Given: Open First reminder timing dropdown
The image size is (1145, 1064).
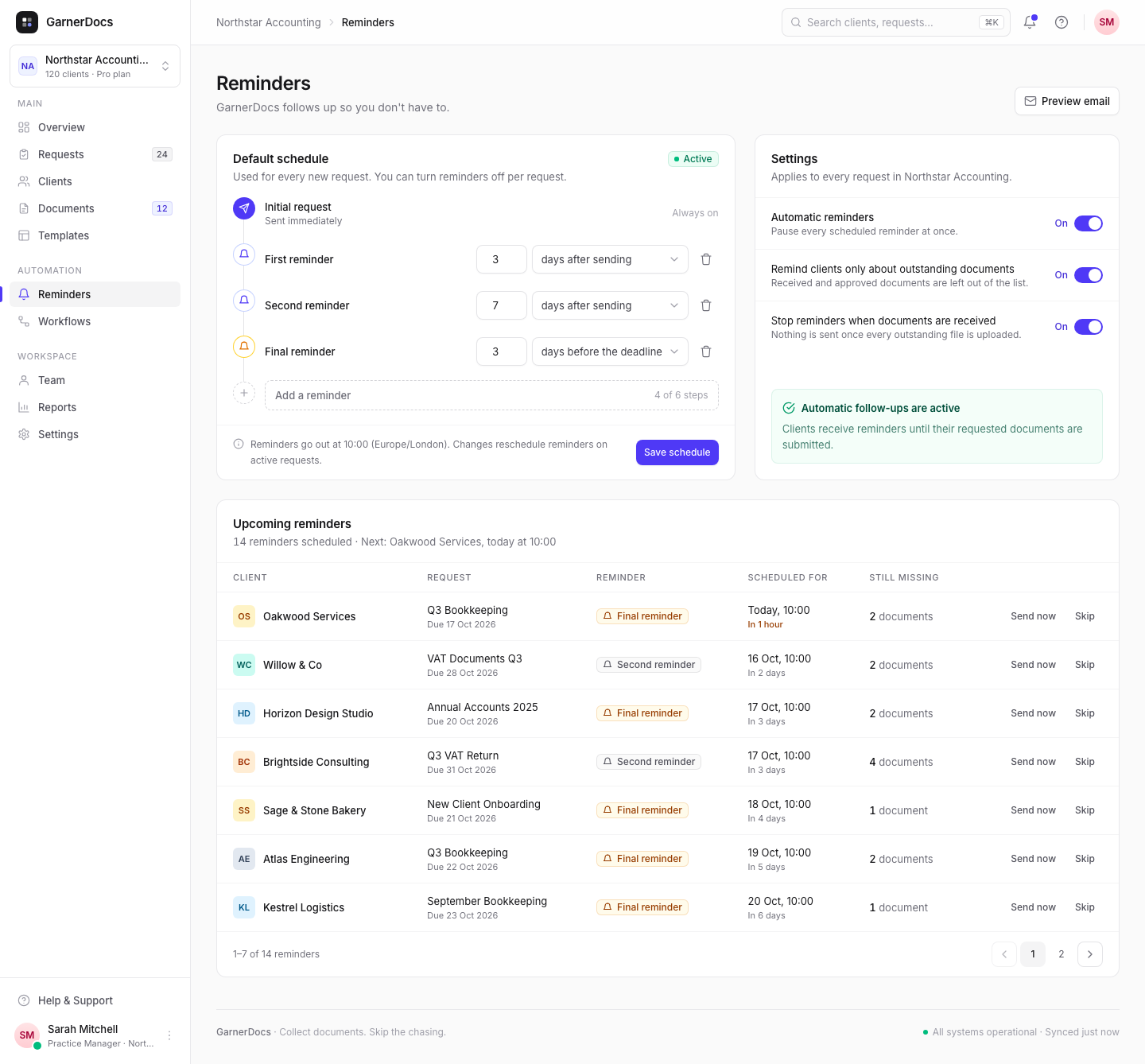Looking at the screenshot, I should 610,259.
